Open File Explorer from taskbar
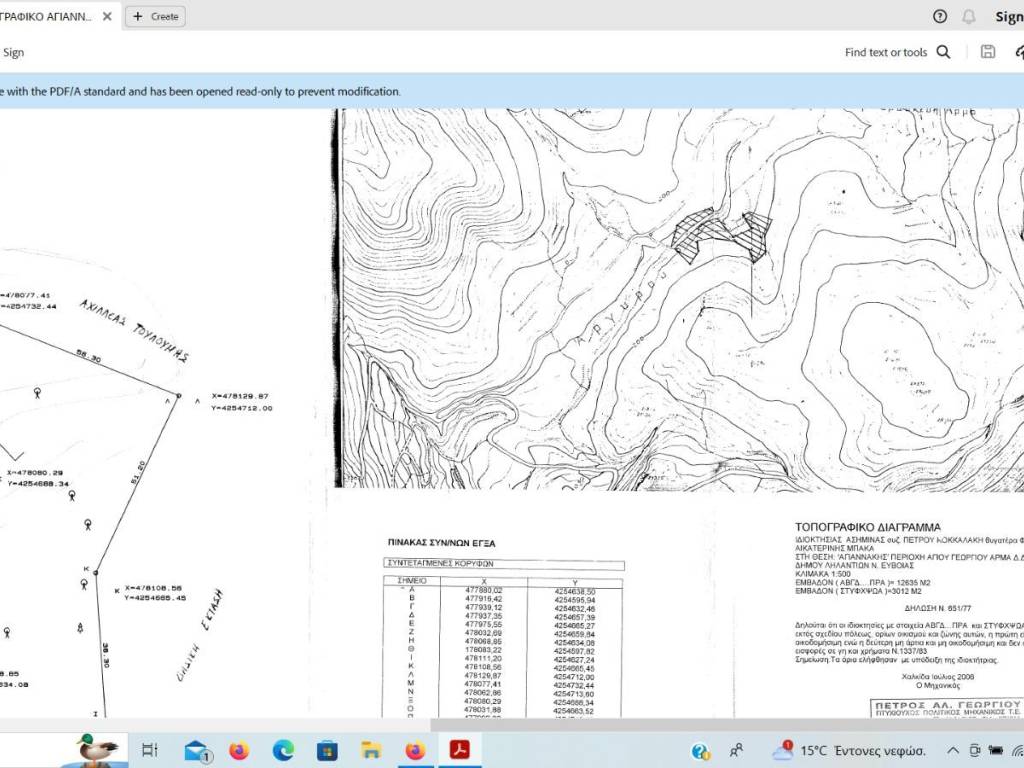Screen dimensions: 1024x768 click(371, 750)
